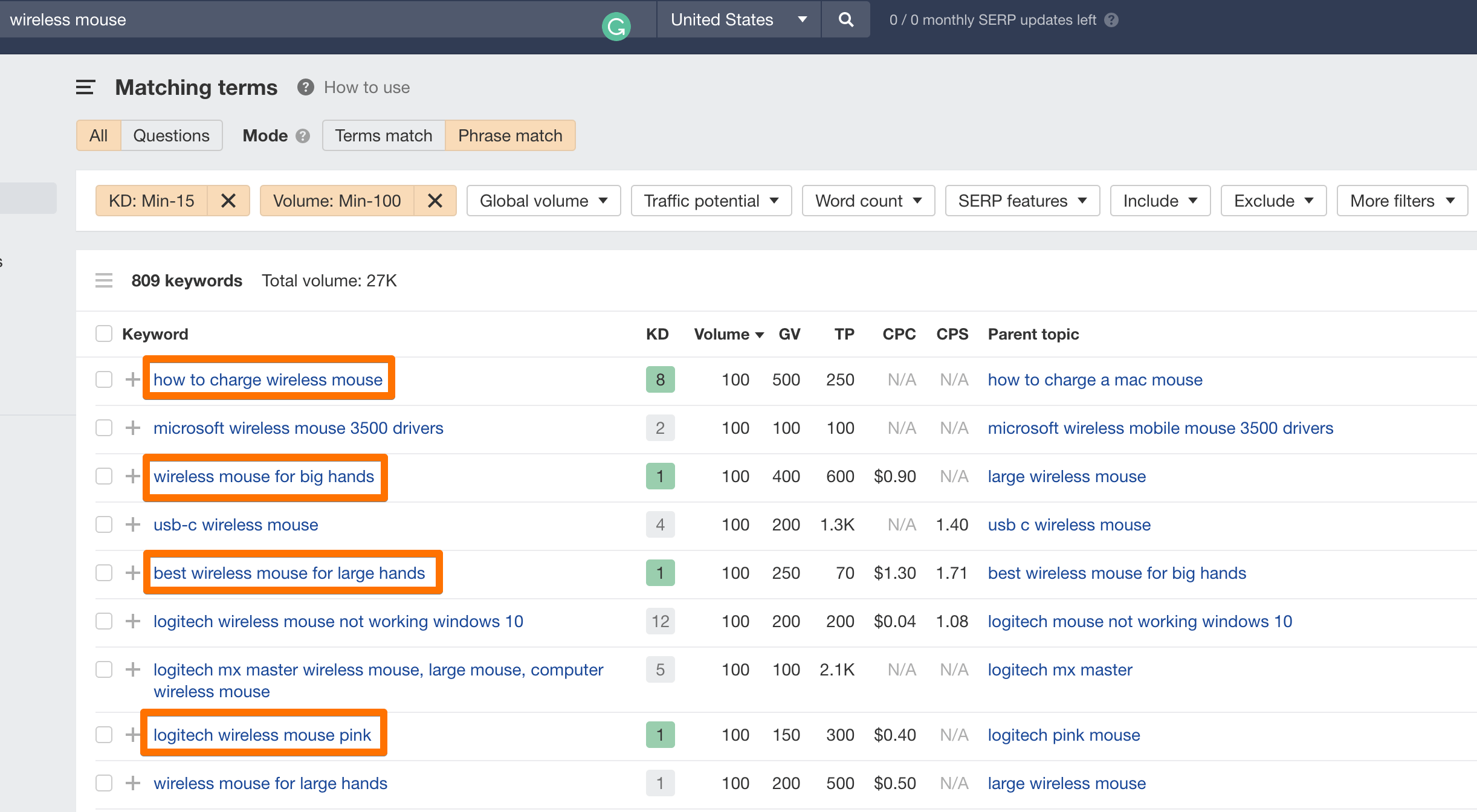Open the United States country dropdown

739,19
